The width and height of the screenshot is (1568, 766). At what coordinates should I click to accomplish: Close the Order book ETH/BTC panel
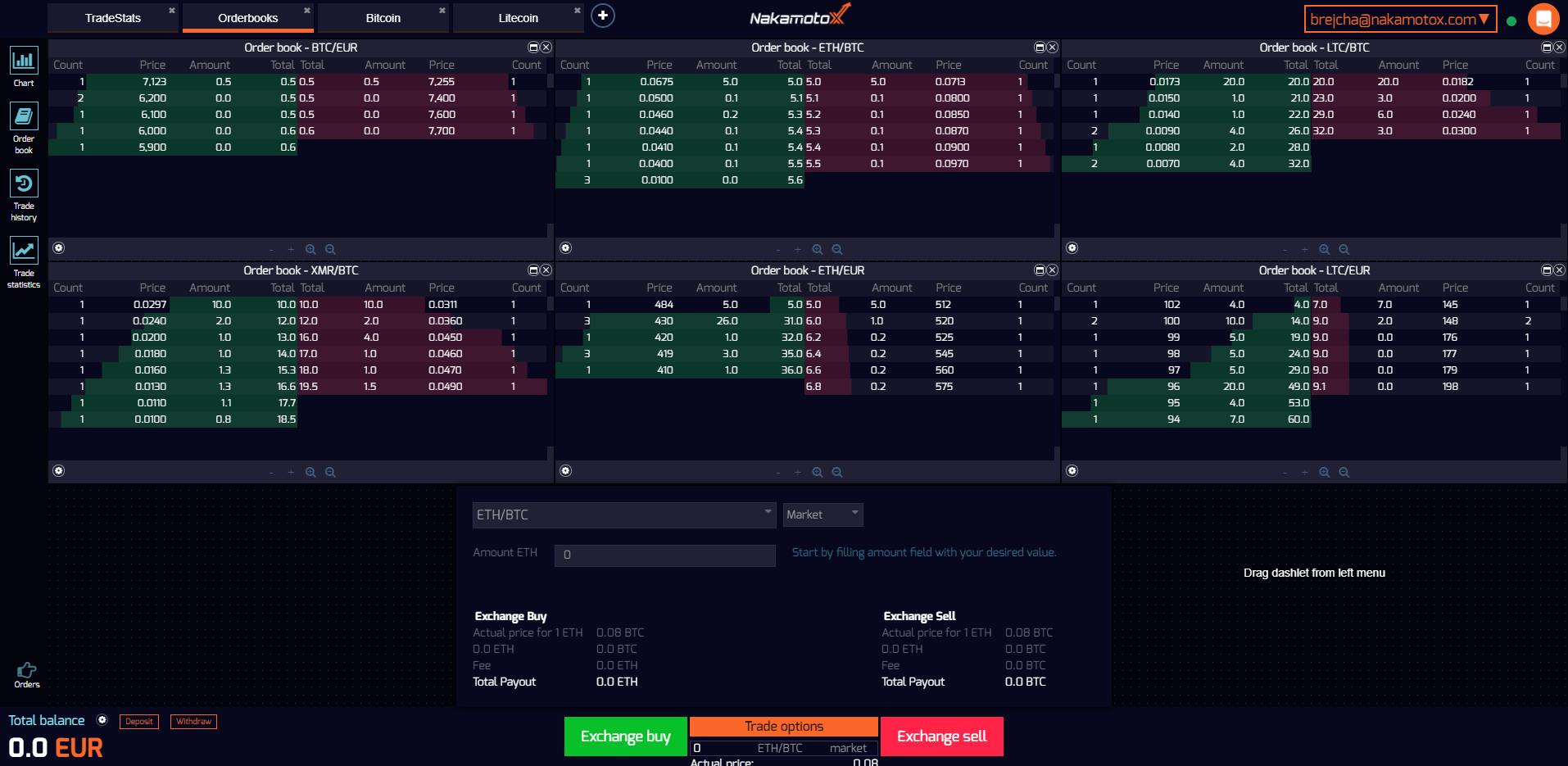pos(1053,48)
